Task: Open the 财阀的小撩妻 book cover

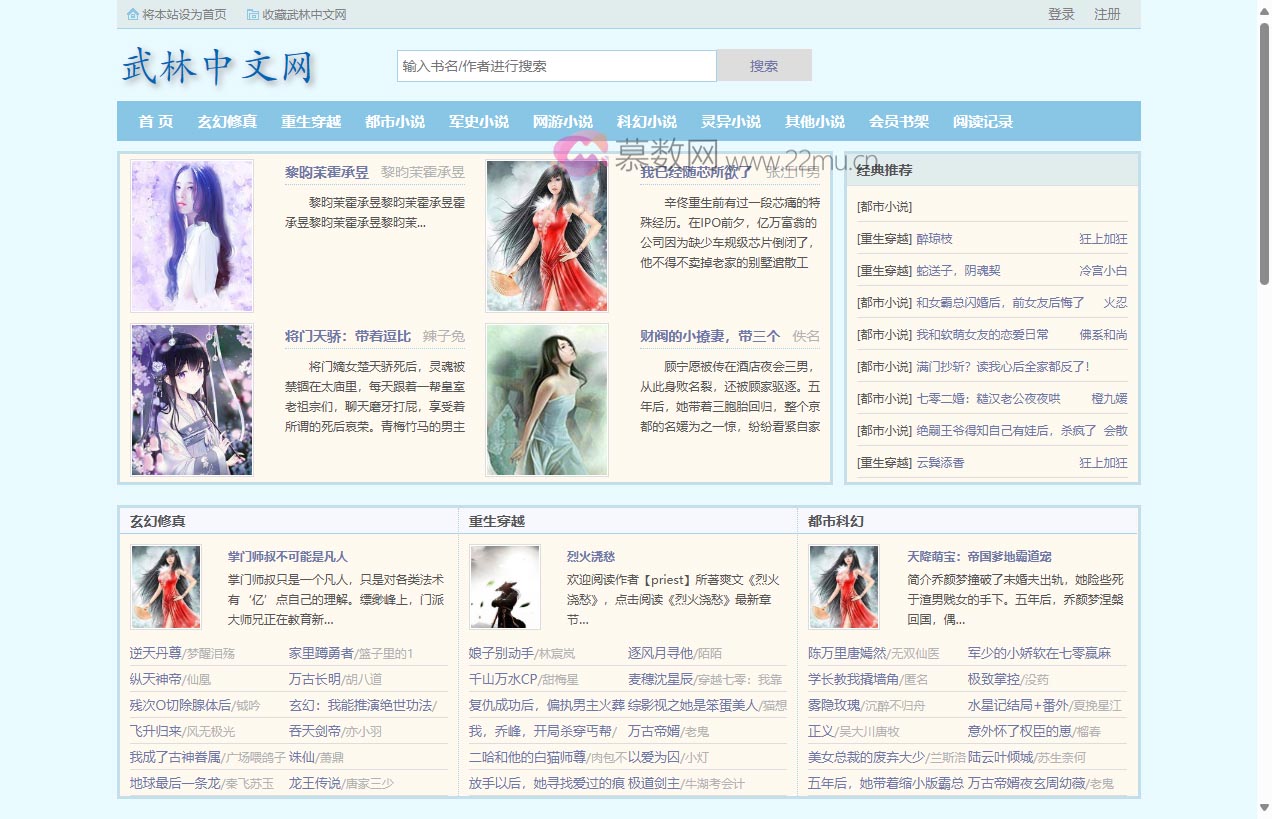Action: click(x=547, y=400)
